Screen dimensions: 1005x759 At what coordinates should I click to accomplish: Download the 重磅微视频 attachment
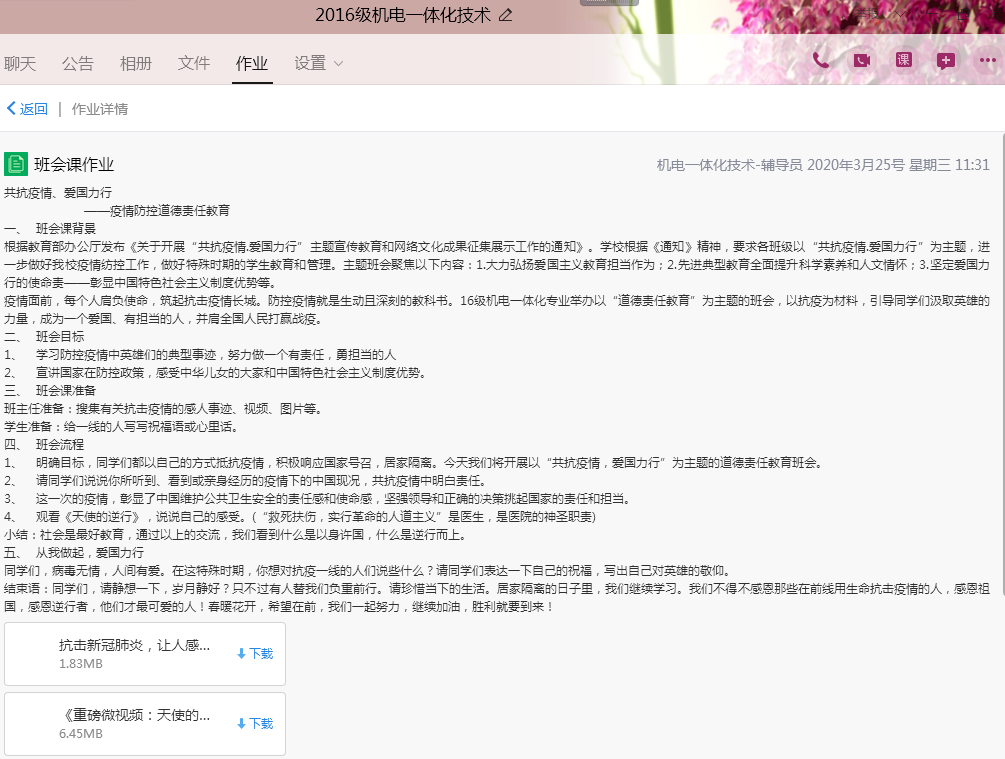[x=254, y=723]
